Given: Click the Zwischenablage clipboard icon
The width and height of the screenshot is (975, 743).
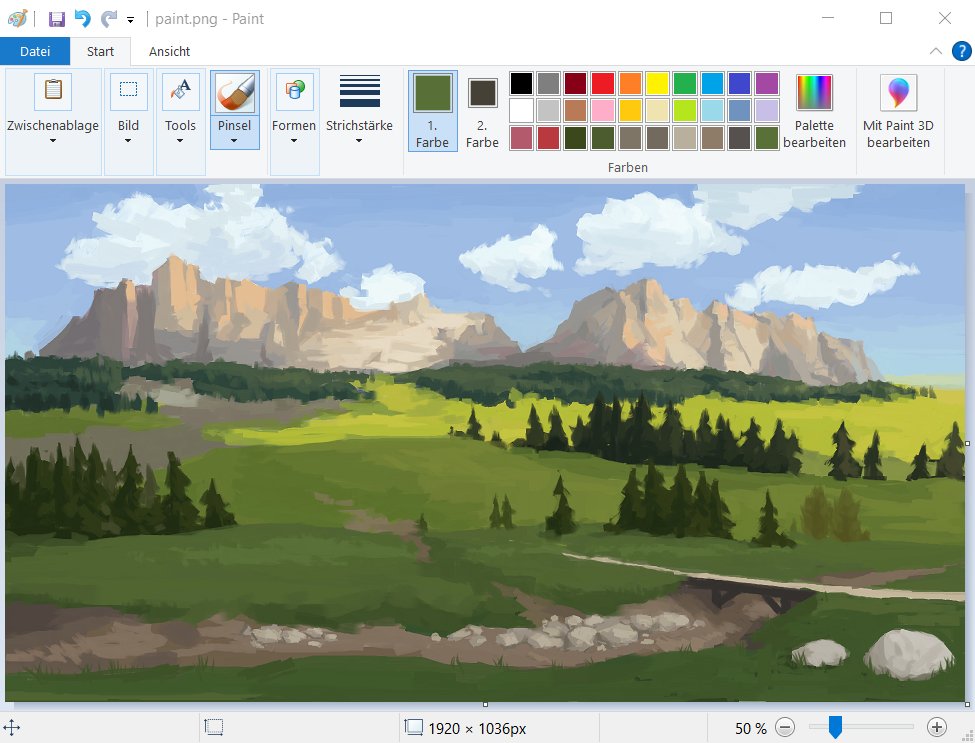Looking at the screenshot, I should click(x=52, y=90).
